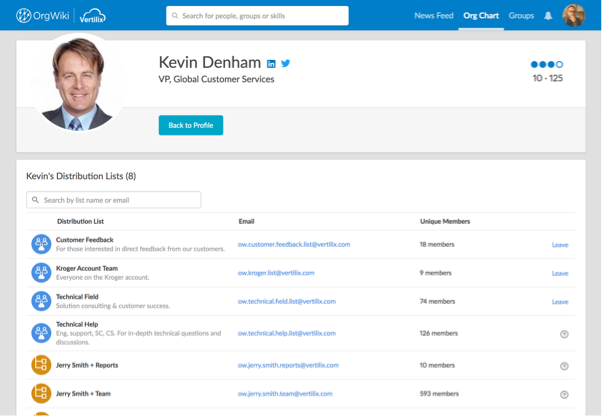
Task: Click the Distribution List column header
Action: tap(80, 221)
